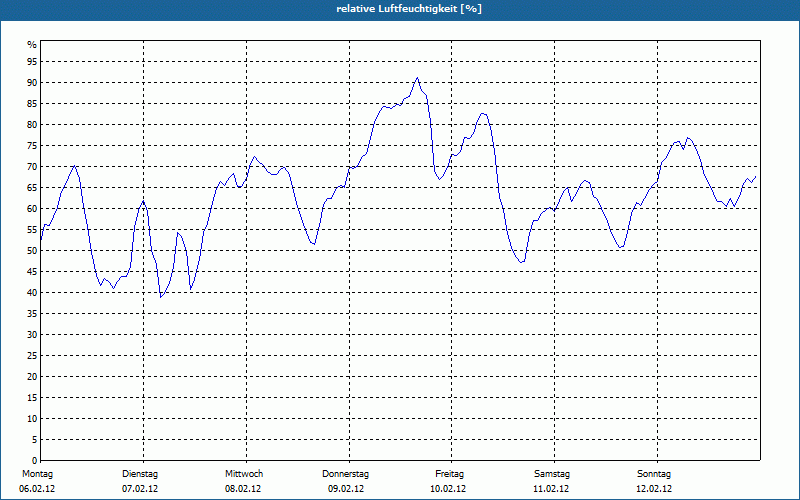Select the date 06.02.12

(x=37, y=489)
